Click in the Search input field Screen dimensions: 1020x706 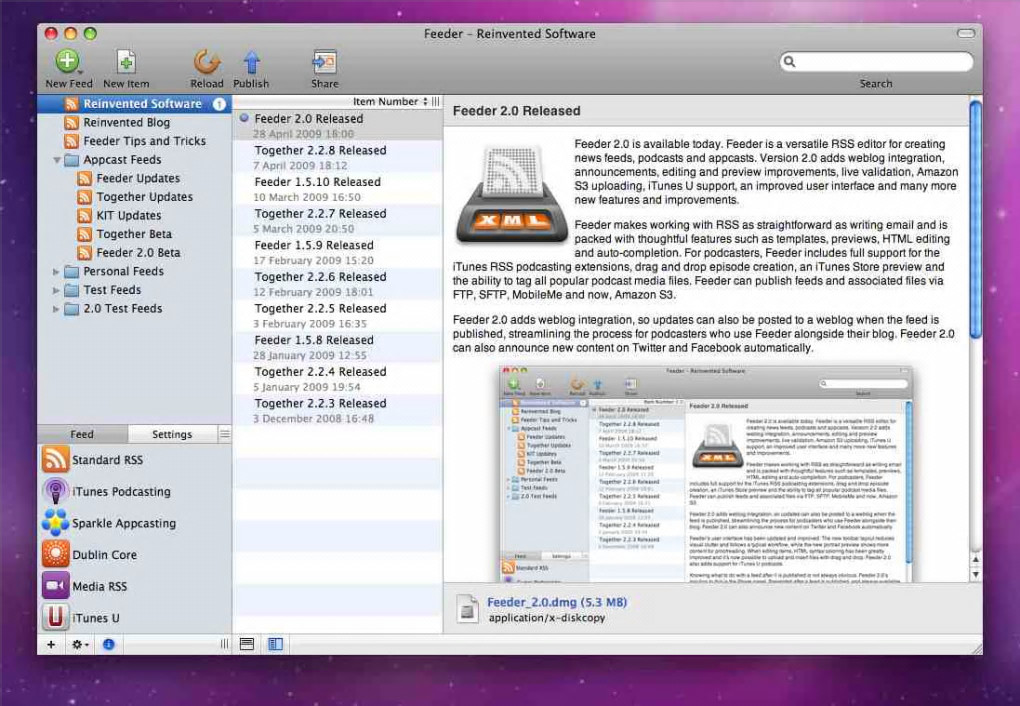tap(876, 62)
